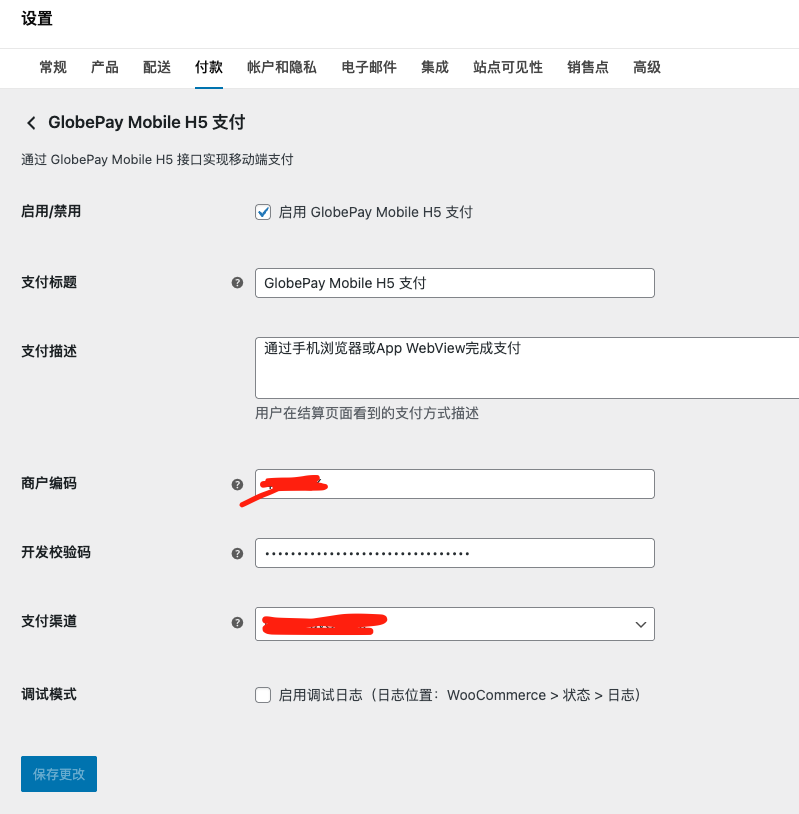Click help icon next to 支付标题
This screenshot has height=814, width=799.
(x=237, y=283)
